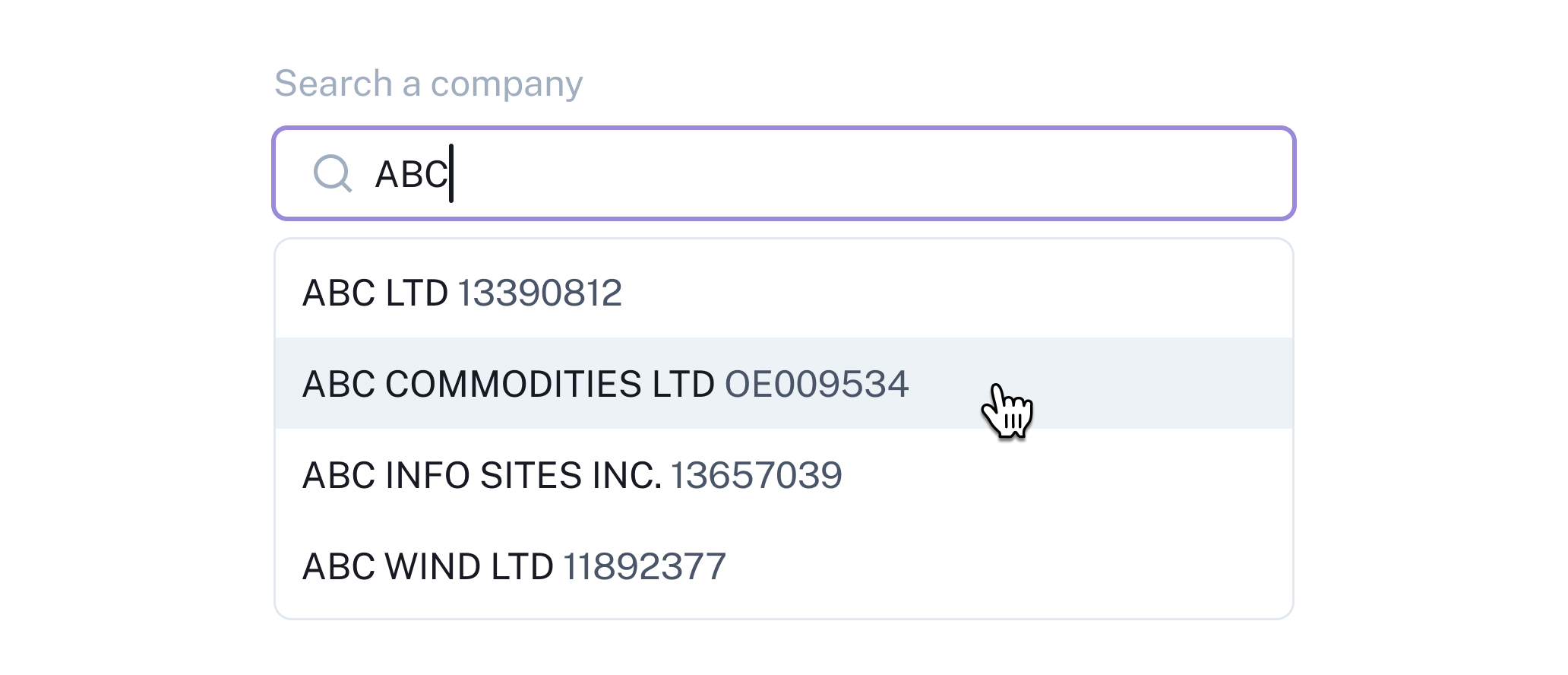
Task: Select ABC LTD from the suggestions
Action: coord(784,293)
